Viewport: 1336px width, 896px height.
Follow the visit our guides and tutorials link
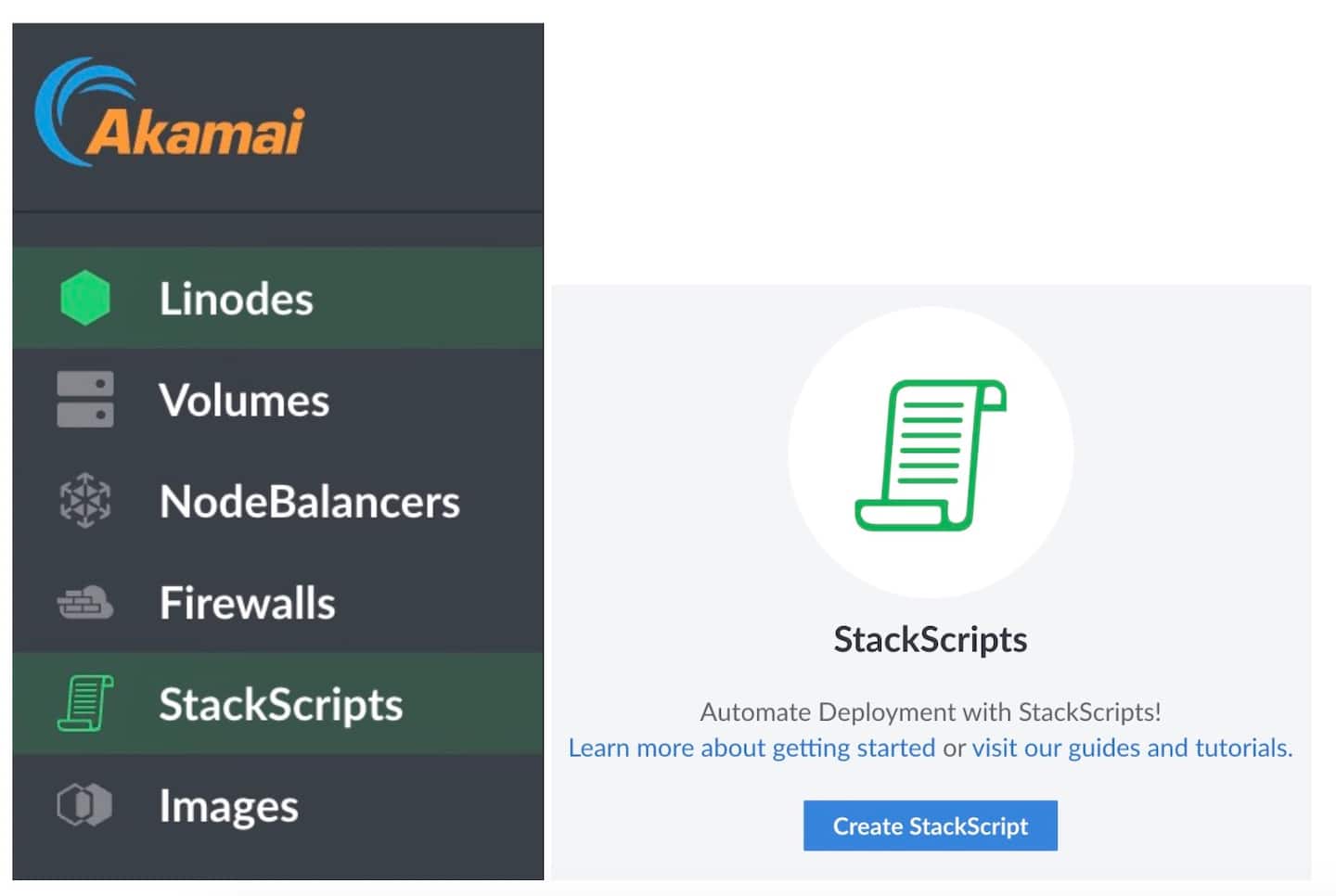click(x=1131, y=748)
